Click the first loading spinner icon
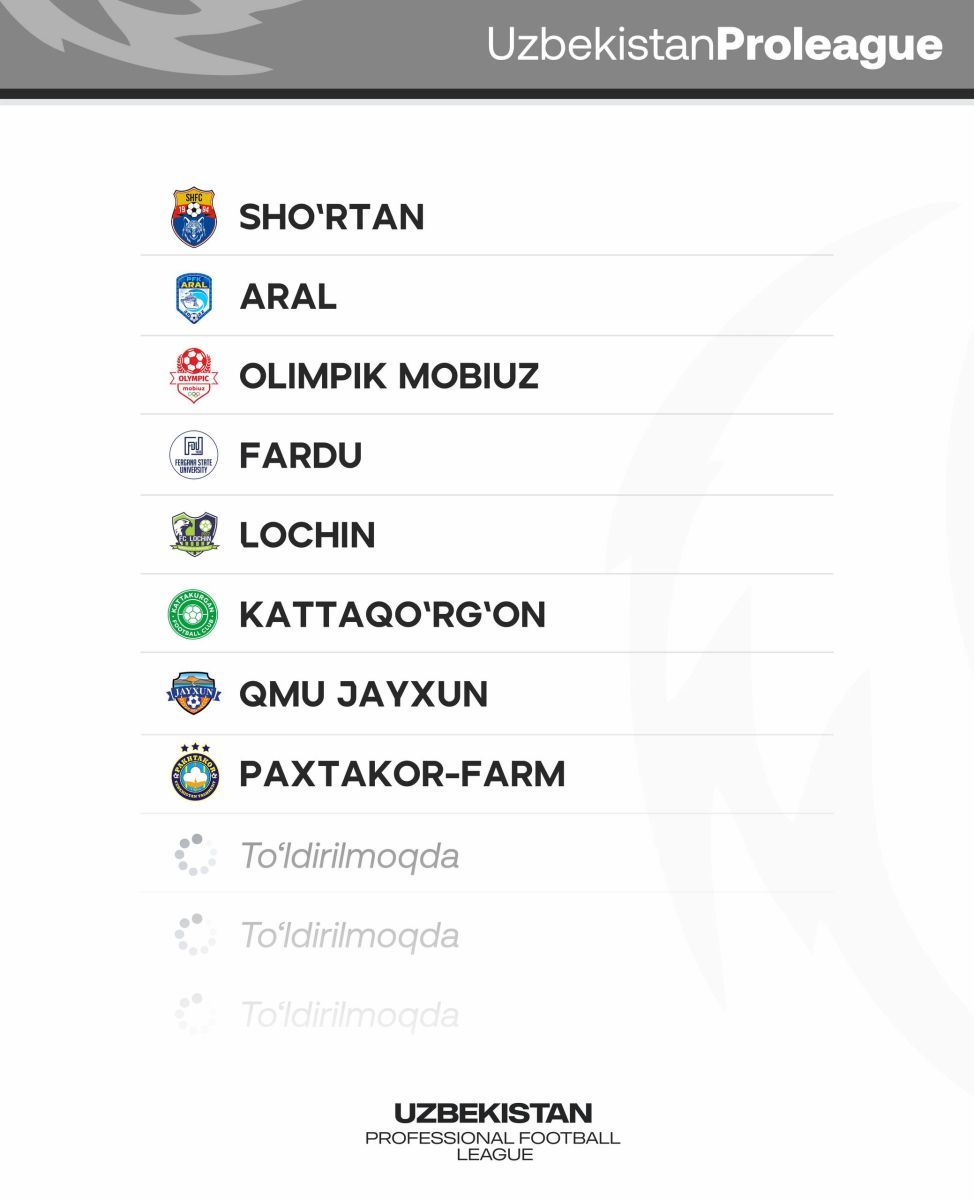 195,856
